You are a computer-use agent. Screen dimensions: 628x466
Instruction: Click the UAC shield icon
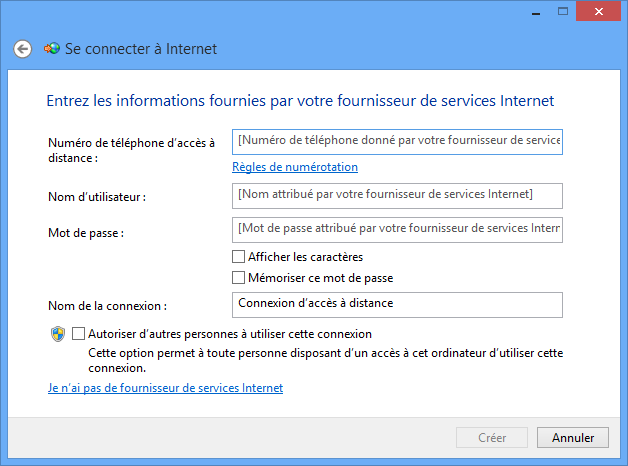(58, 334)
